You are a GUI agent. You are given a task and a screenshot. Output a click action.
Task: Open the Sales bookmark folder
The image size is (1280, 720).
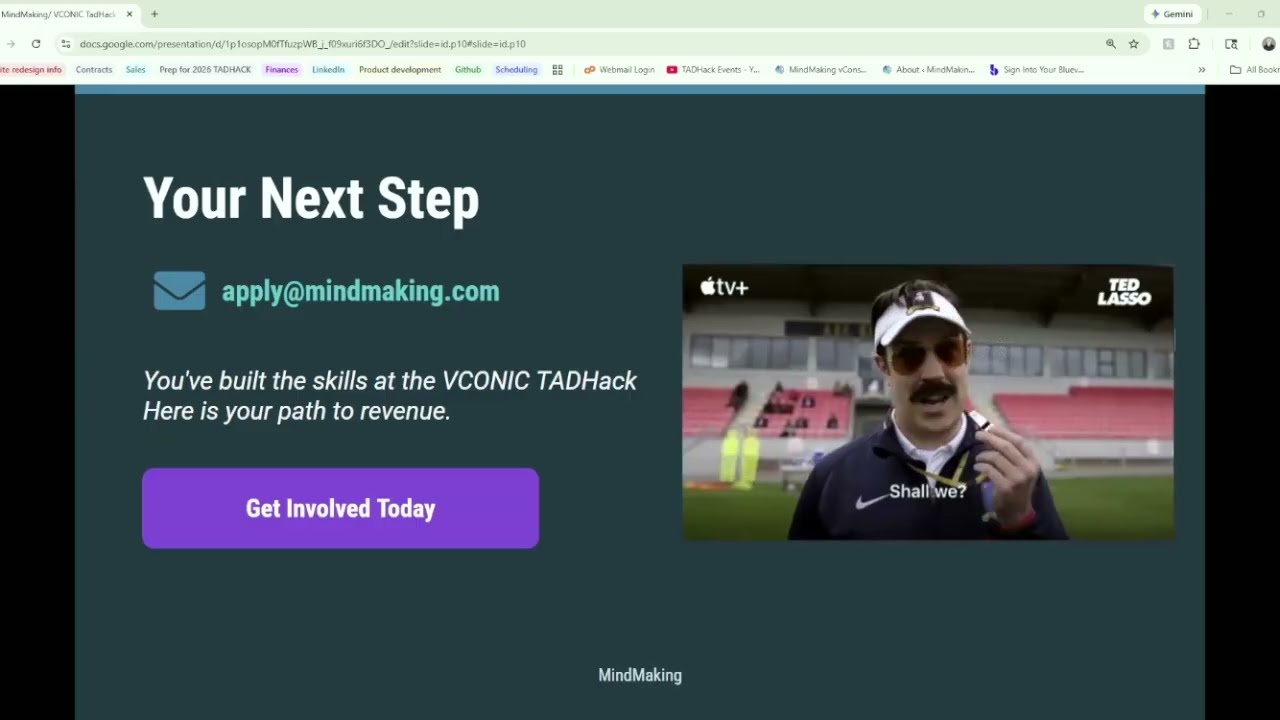click(x=135, y=70)
